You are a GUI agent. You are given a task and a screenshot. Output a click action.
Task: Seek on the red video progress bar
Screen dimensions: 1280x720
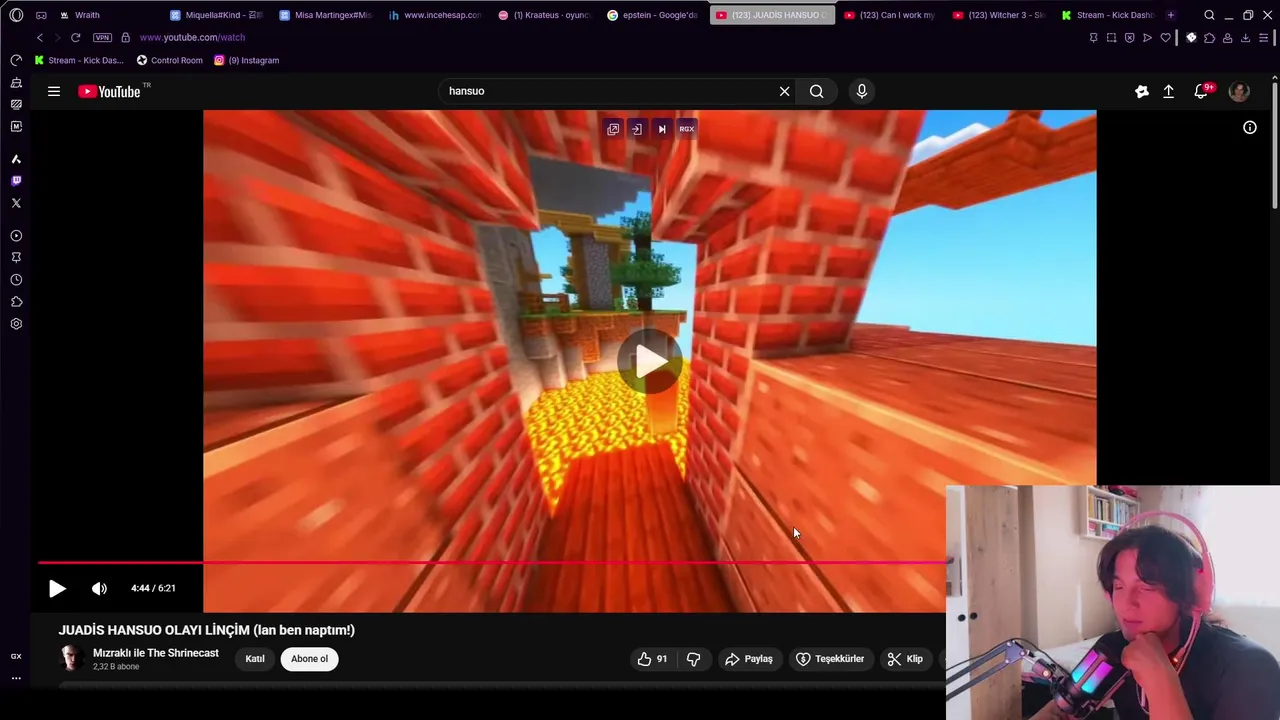(x=492, y=562)
